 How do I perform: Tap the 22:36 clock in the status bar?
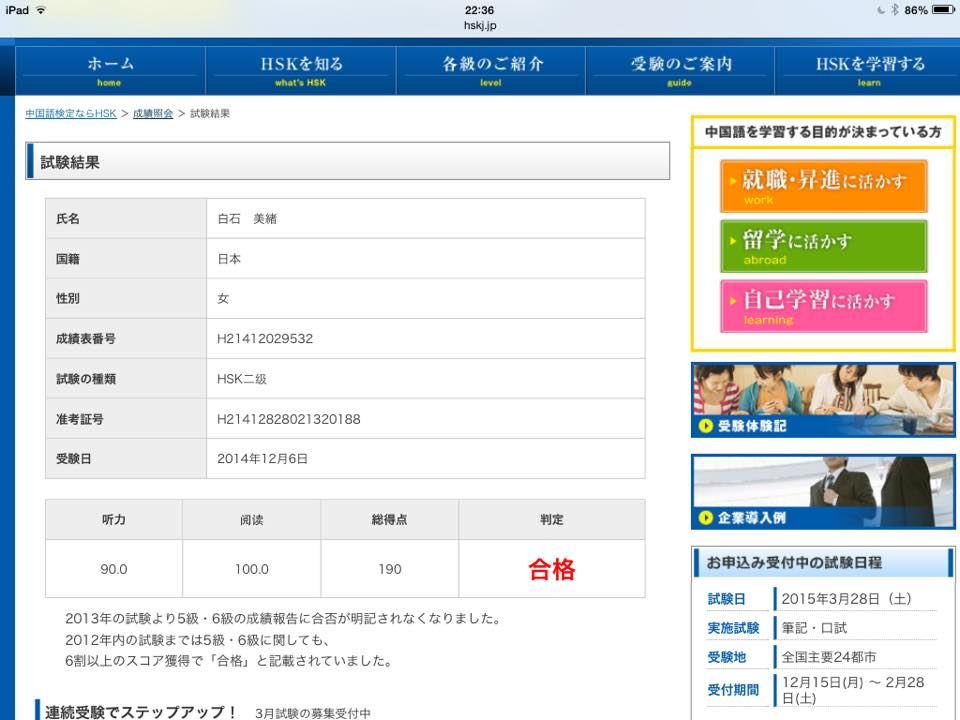(x=479, y=10)
